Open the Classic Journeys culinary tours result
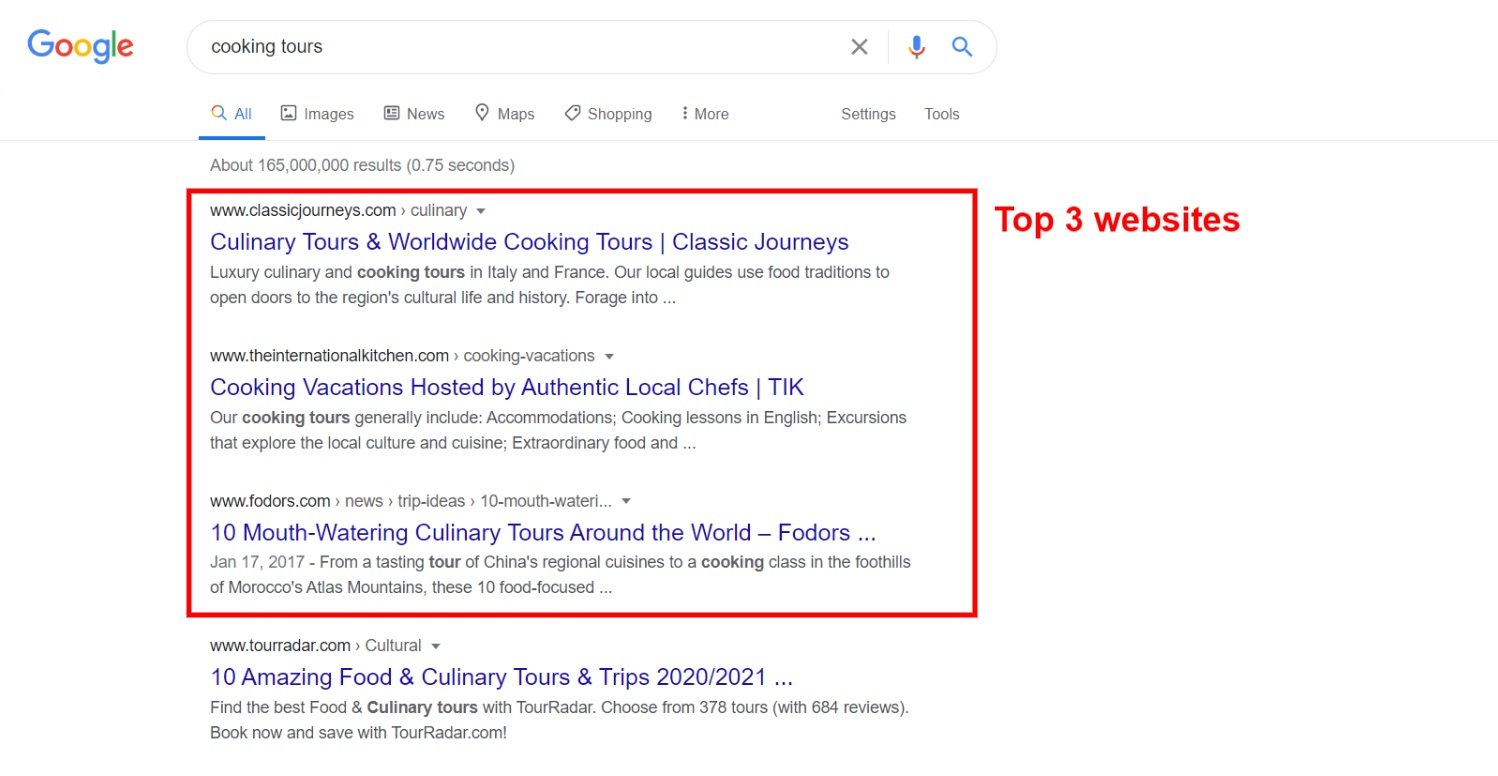 (529, 242)
